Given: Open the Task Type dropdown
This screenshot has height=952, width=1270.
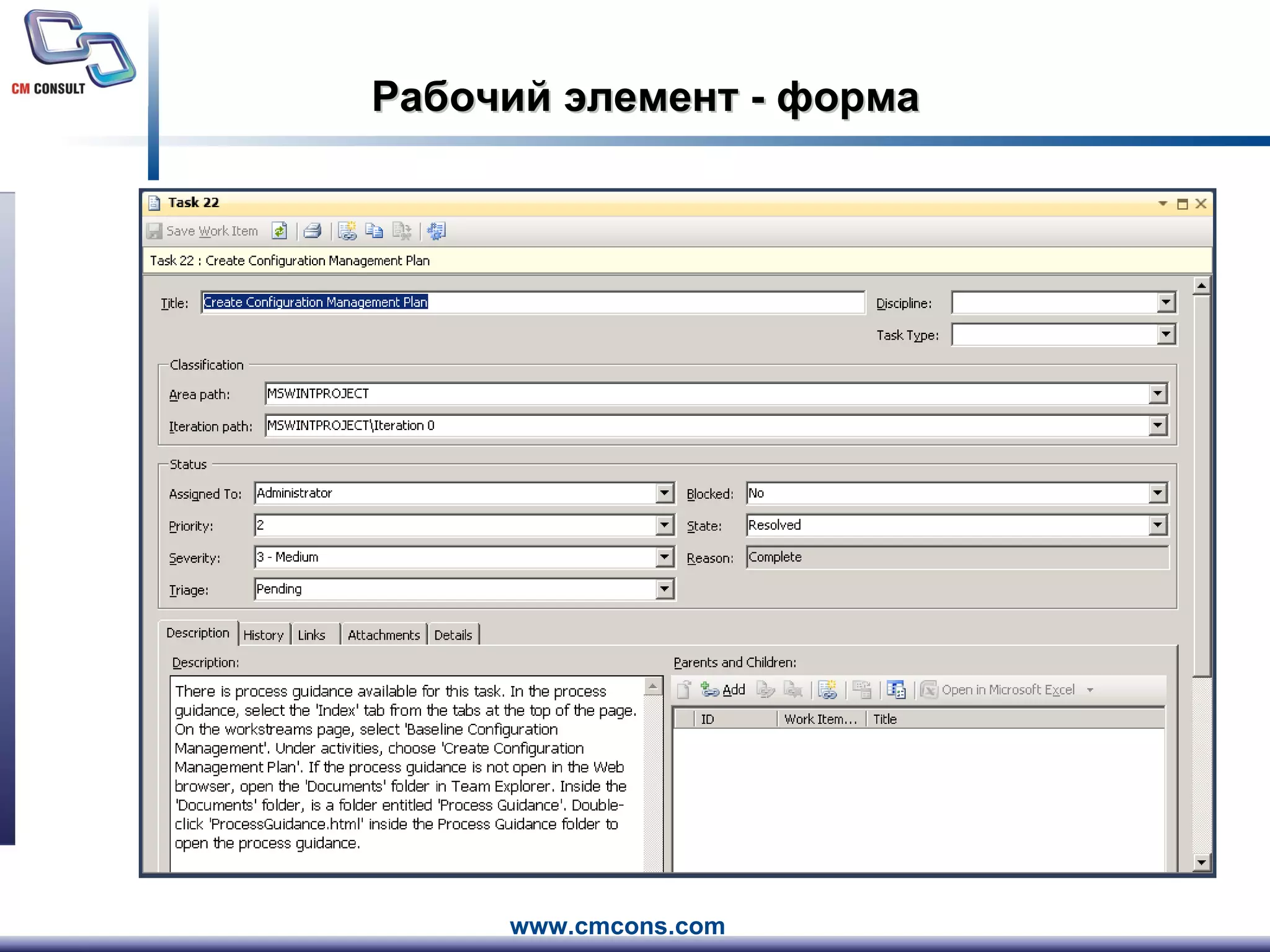Looking at the screenshot, I should tap(1166, 335).
